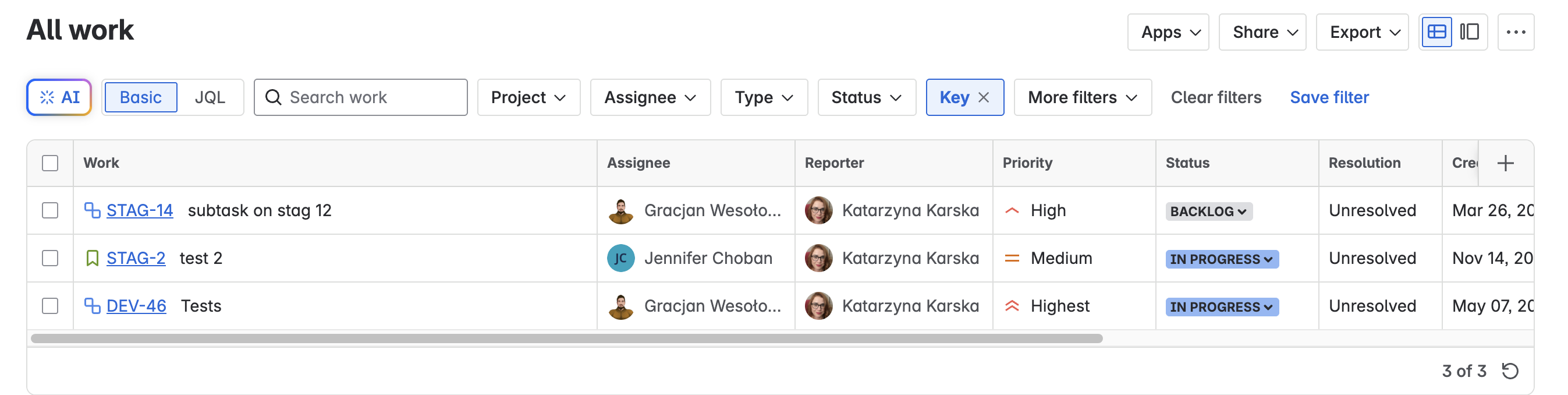Switch to JQL search mode

210,97
